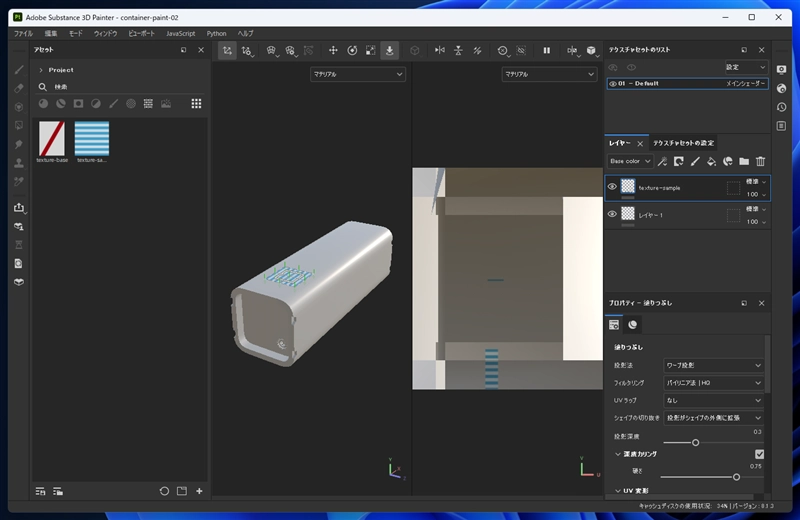Filter assets by textures brick icon
Image resolution: width=800 pixels, height=520 pixels.
coord(148,104)
